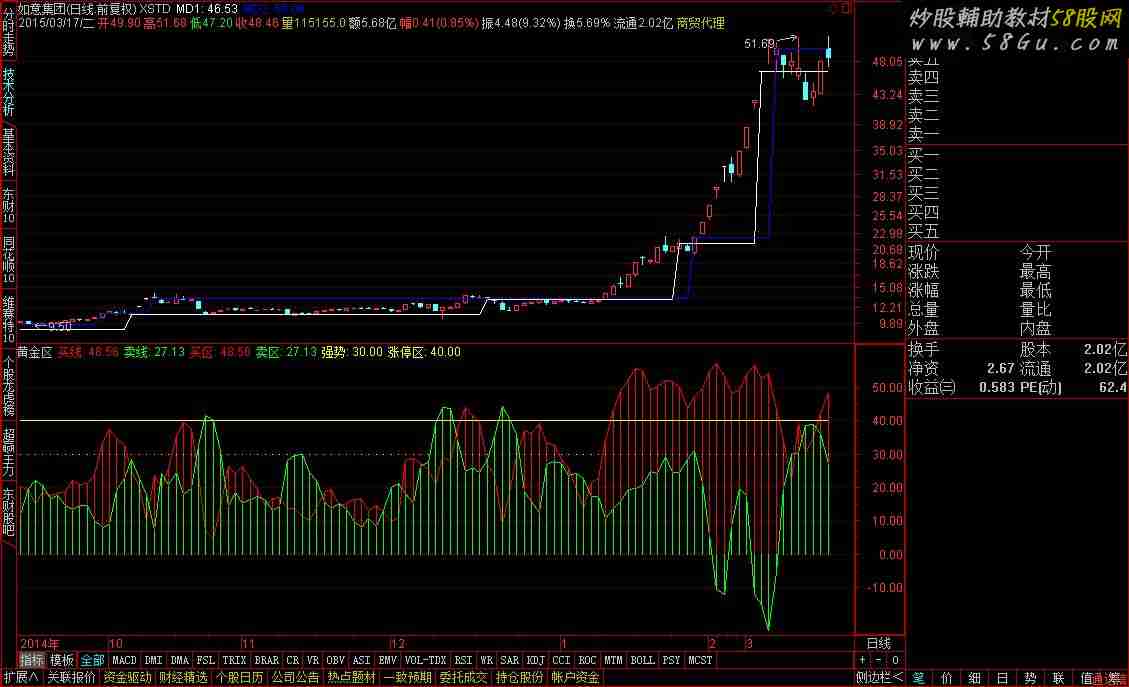Apply the TRIX indicator

(x=235, y=660)
